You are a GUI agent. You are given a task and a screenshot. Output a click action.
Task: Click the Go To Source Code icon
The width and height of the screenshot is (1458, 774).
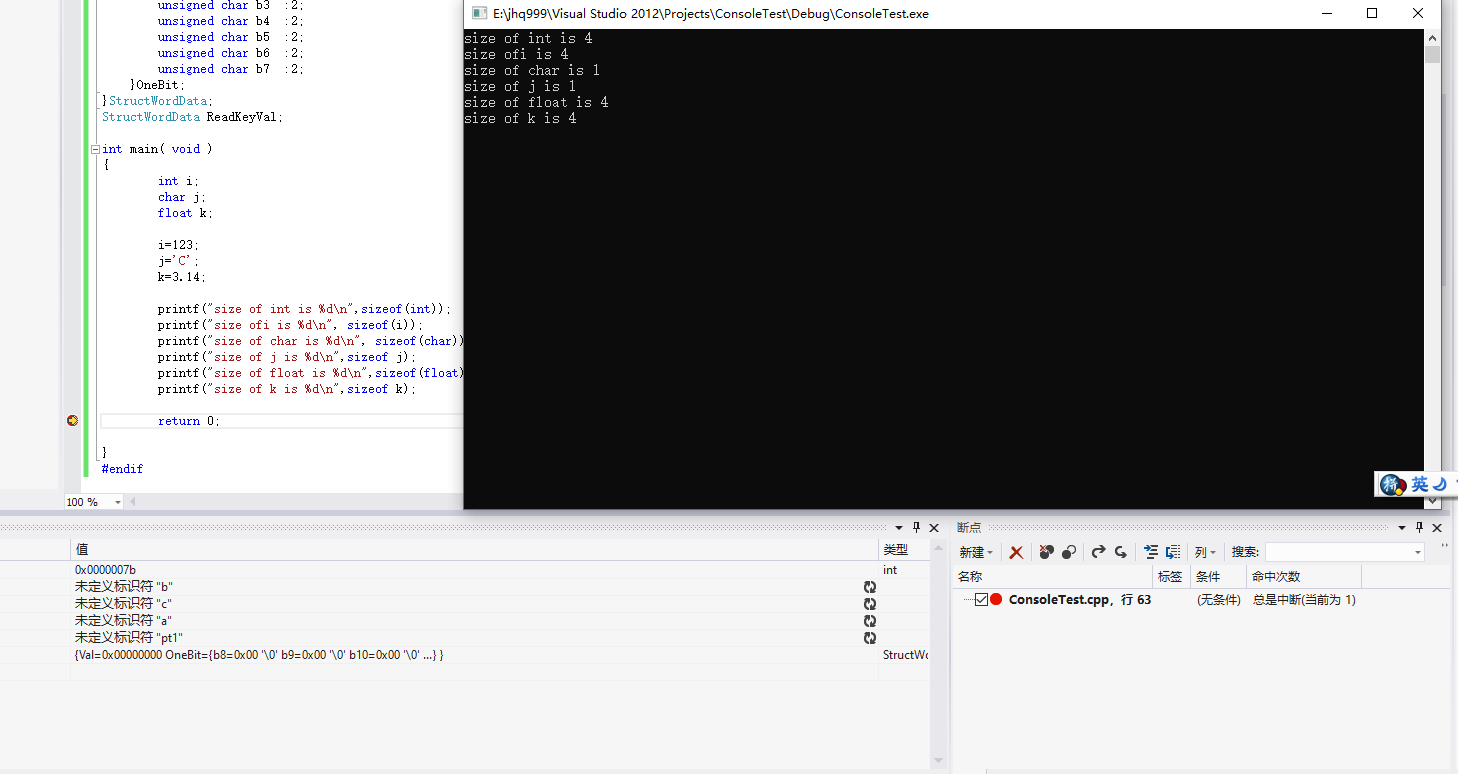pos(1151,552)
